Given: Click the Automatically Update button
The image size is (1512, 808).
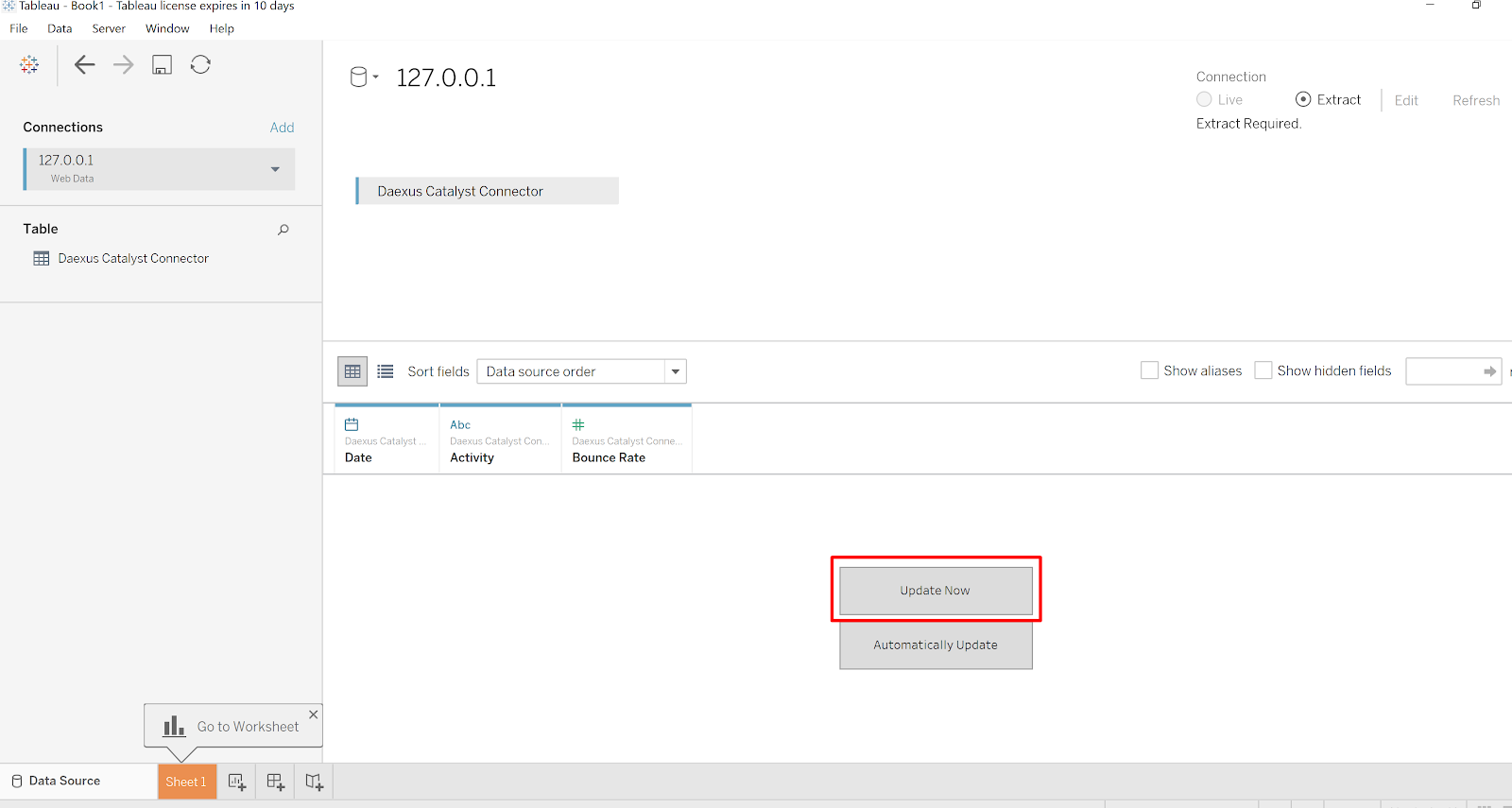Looking at the screenshot, I should (936, 645).
